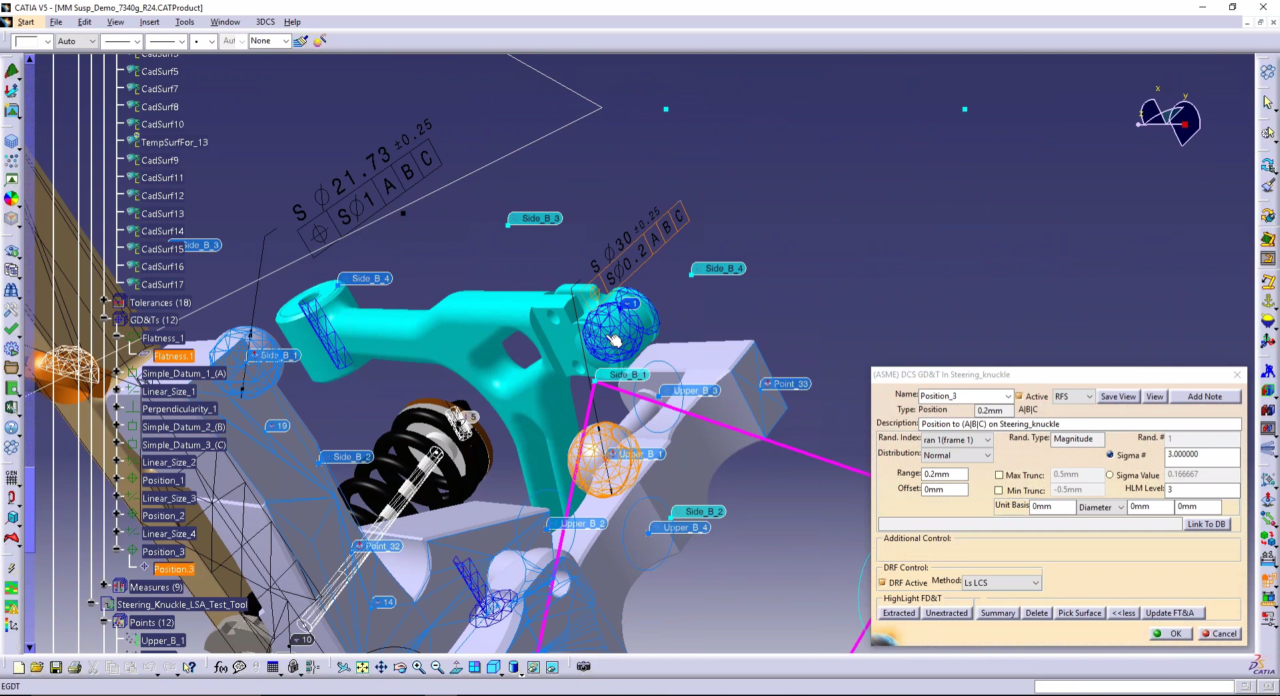This screenshot has height=696, width=1280.
Task: Click inside the Description input field
Action: tap(1080, 423)
